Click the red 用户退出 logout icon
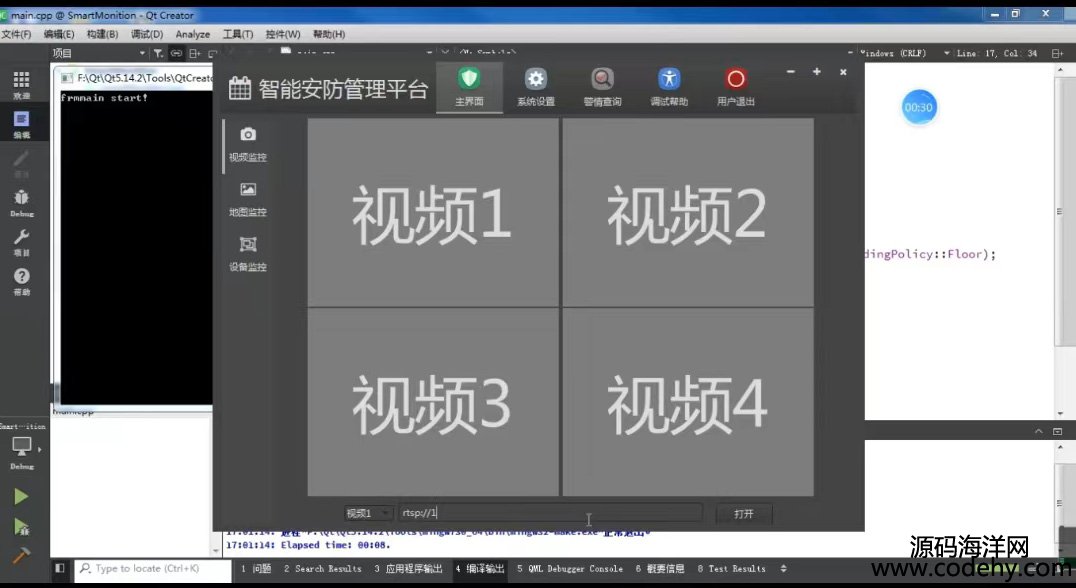The image size is (1076, 588). pyautogui.click(x=736, y=81)
